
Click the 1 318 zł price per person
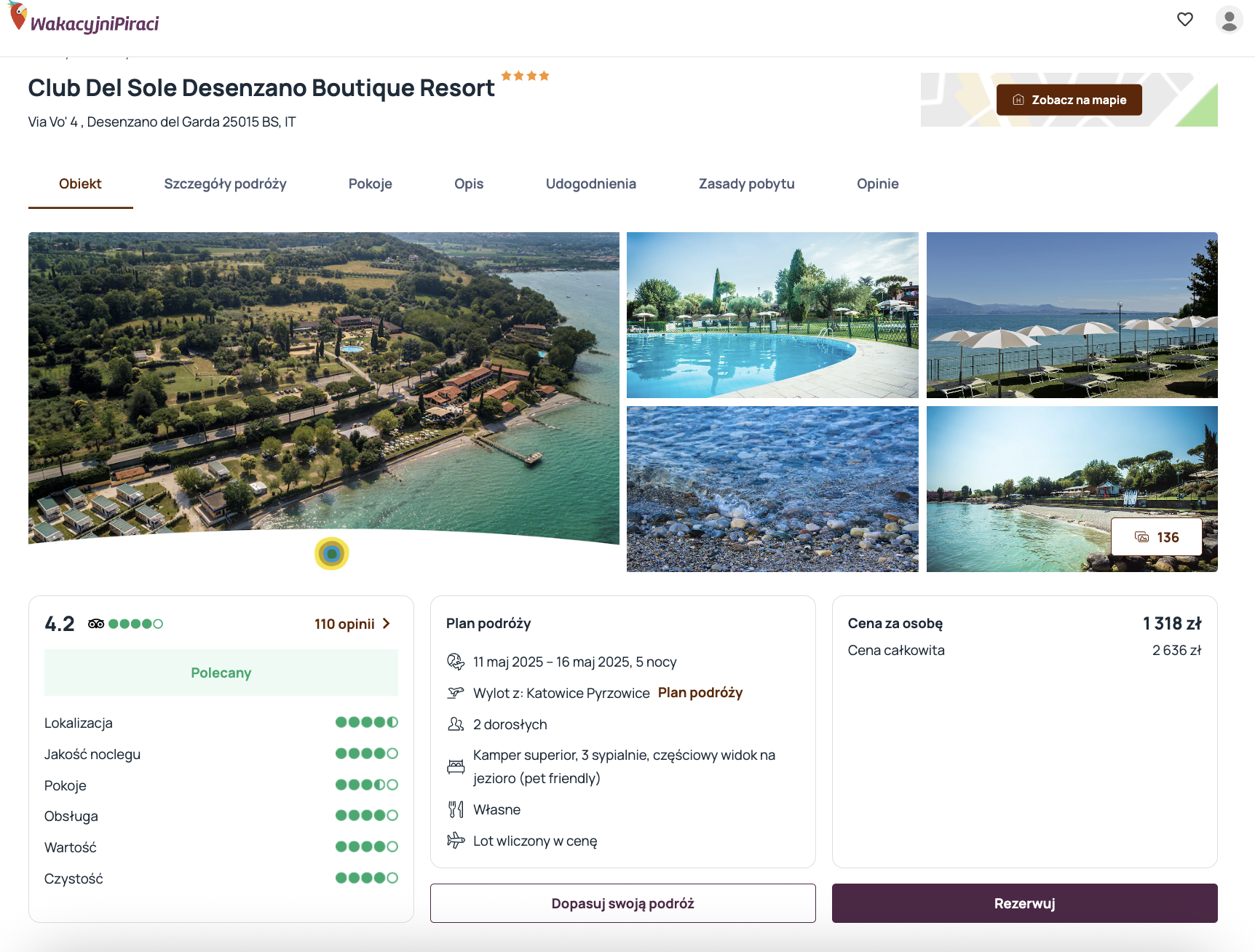click(x=1172, y=624)
